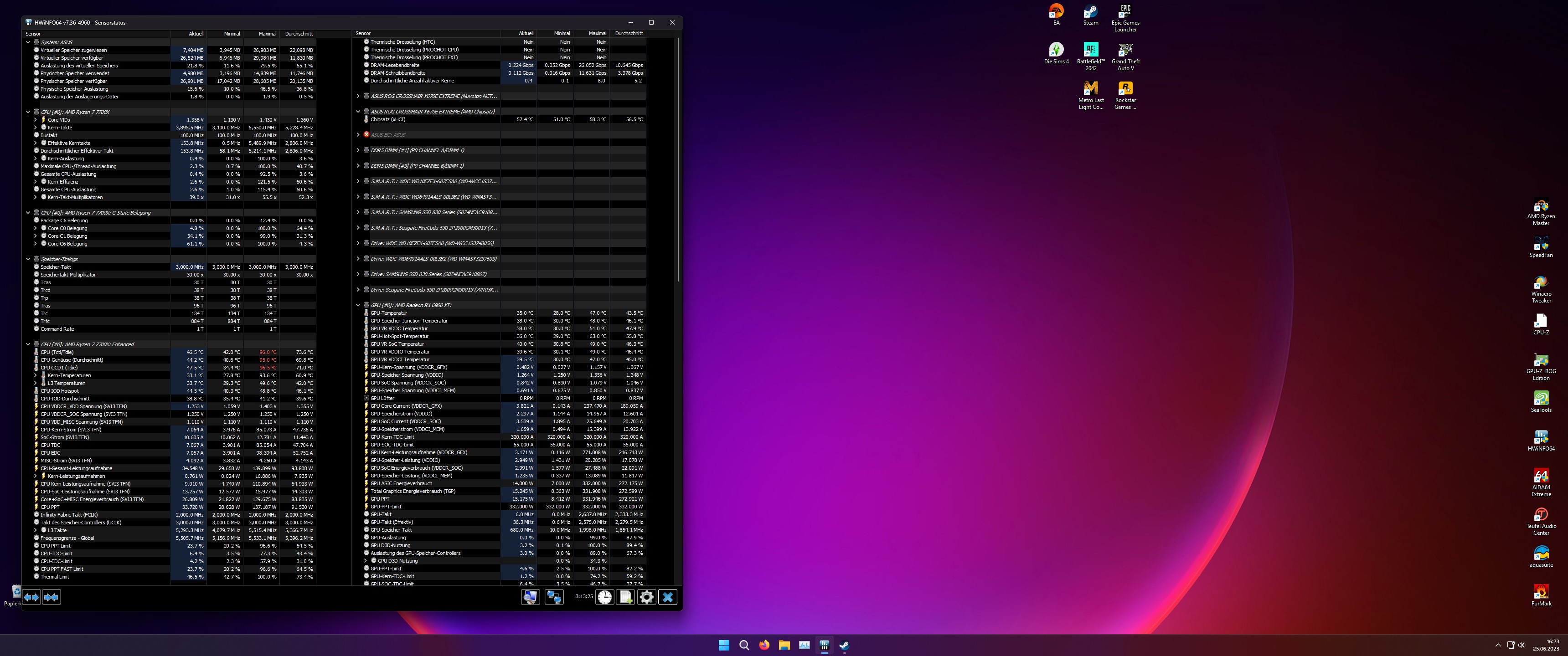
Task: Click the right pane Sensor column header
Action: [x=427, y=33]
